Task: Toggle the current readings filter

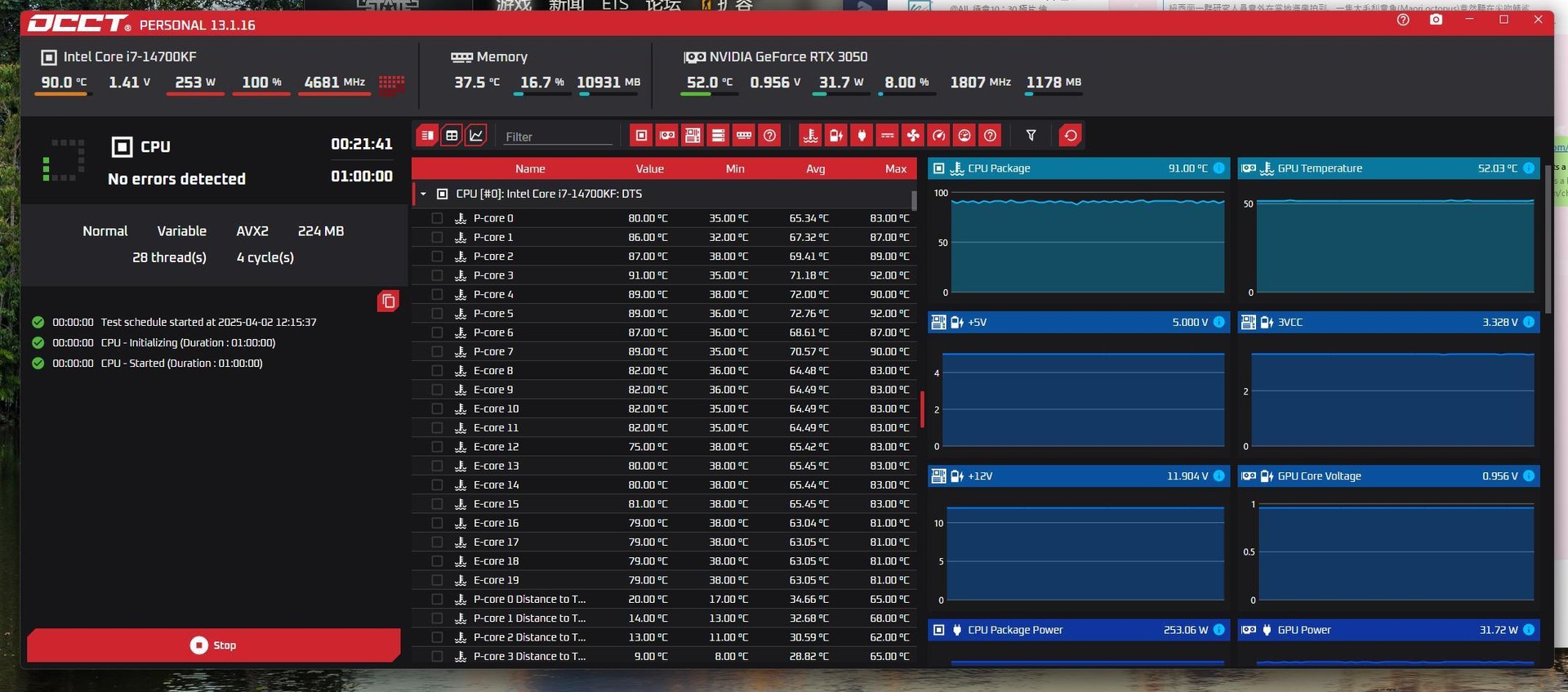Action: click(x=888, y=136)
